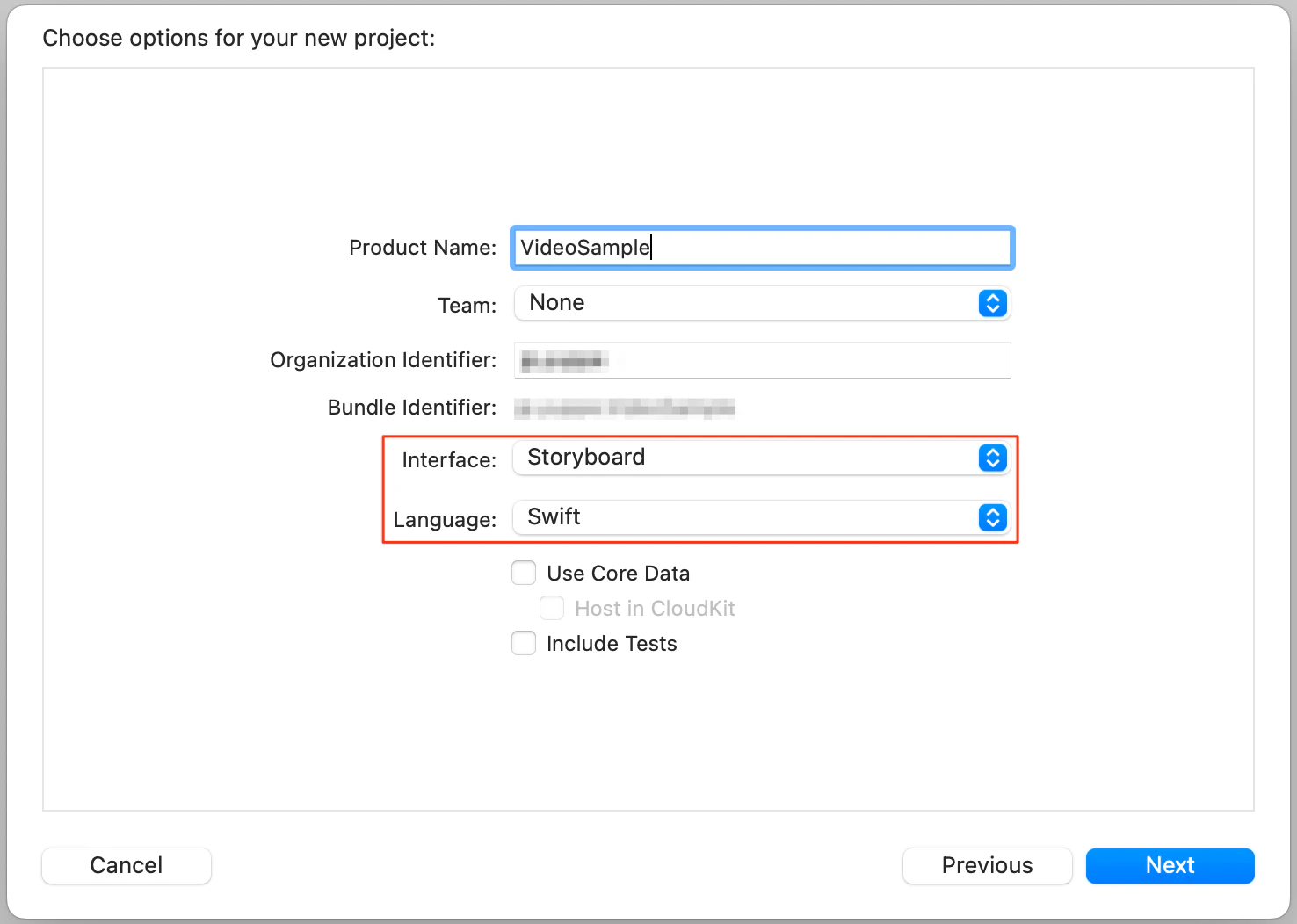Go back with the Previous button
The image size is (1297, 924).
click(x=987, y=865)
